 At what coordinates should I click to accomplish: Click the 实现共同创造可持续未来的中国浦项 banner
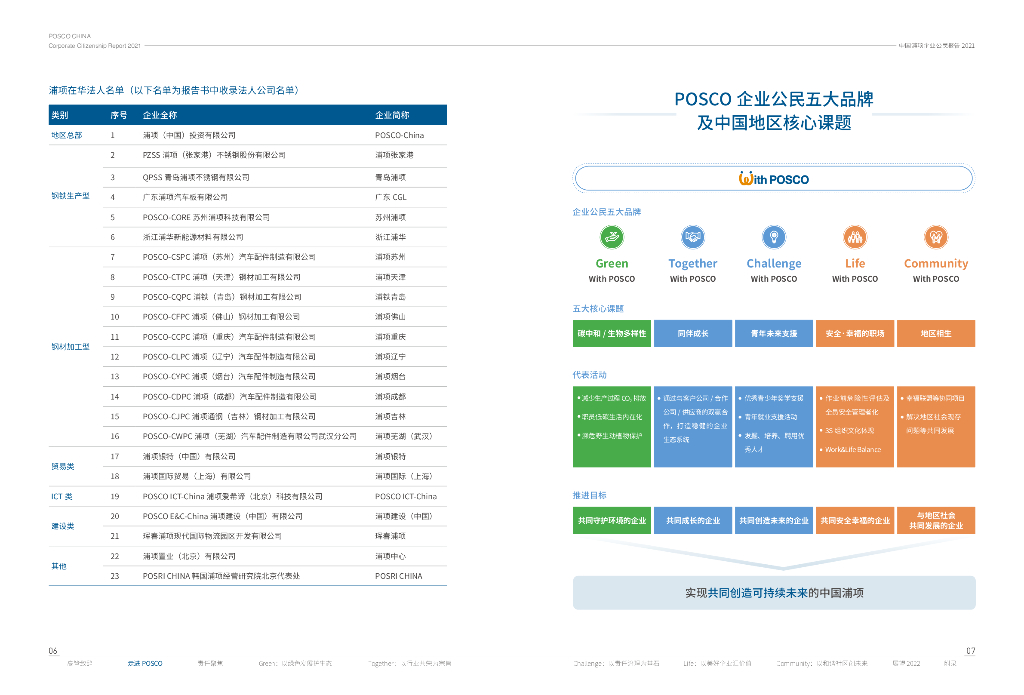tap(773, 593)
